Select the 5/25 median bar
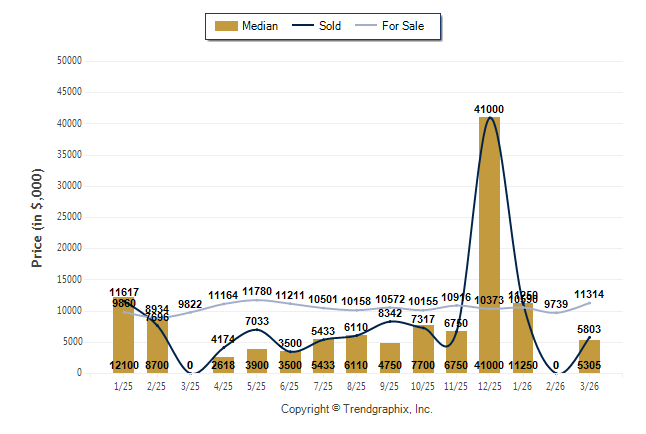 tap(257, 356)
